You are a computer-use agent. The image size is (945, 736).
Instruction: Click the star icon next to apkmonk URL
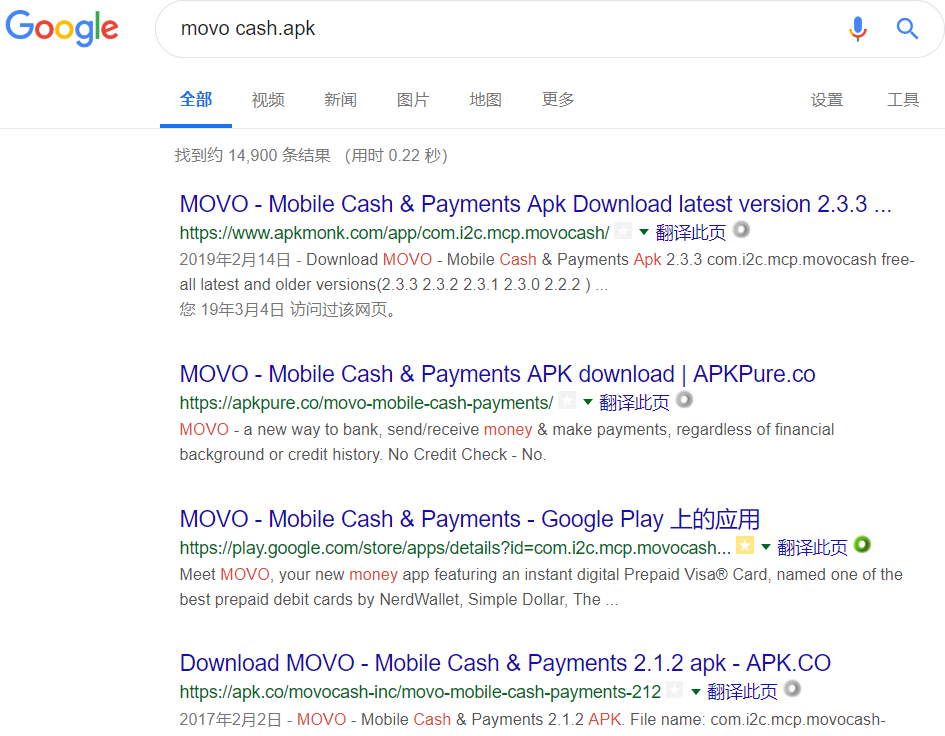pyautogui.click(x=623, y=231)
